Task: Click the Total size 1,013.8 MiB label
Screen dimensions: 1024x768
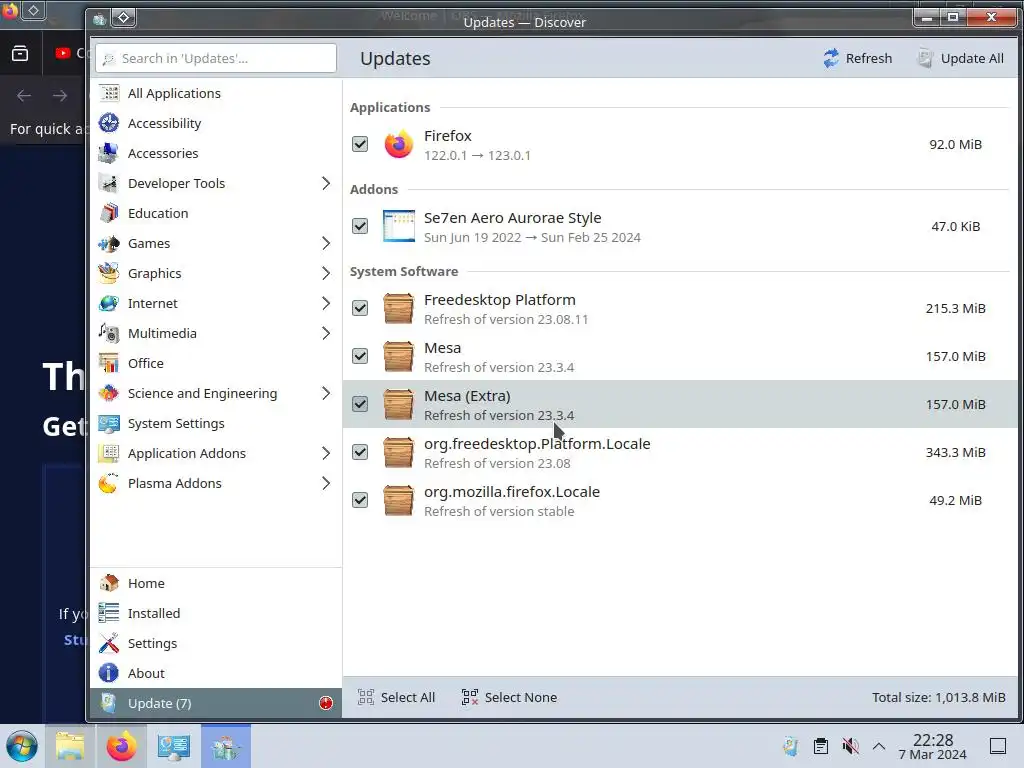Action: (938, 697)
